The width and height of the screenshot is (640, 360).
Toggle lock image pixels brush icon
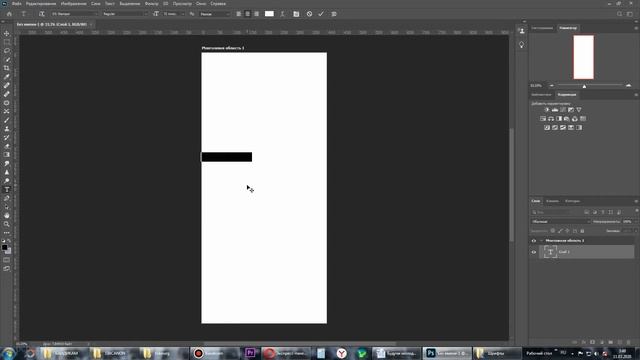(560, 231)
